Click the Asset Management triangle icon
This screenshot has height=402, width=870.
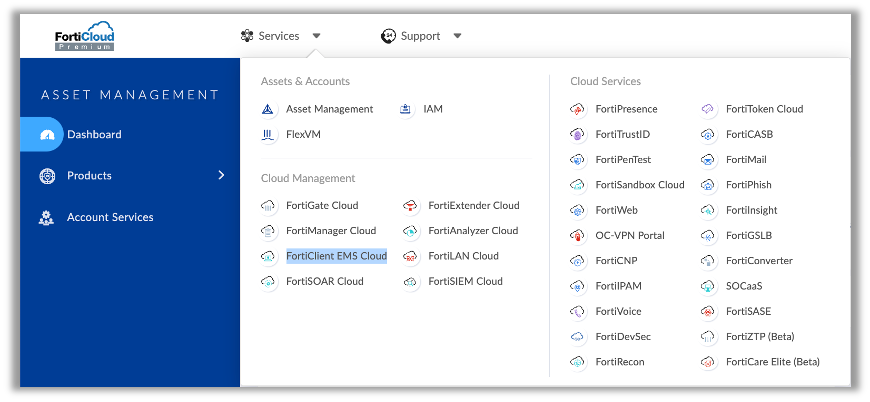[x=268, y=109]
